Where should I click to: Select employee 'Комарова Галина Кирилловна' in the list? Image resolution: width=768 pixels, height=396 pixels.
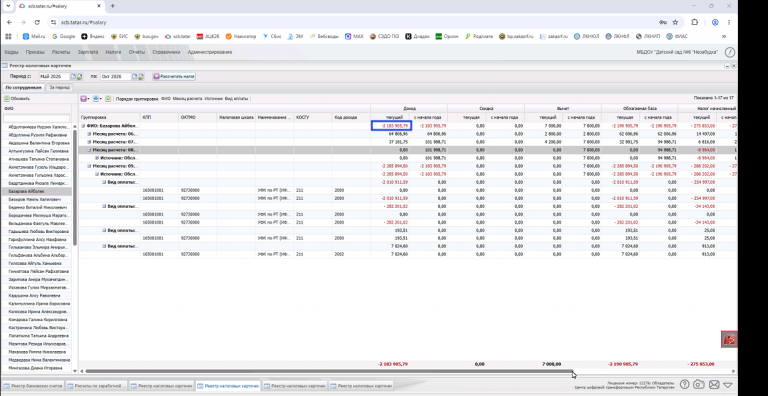coord(37,320)
